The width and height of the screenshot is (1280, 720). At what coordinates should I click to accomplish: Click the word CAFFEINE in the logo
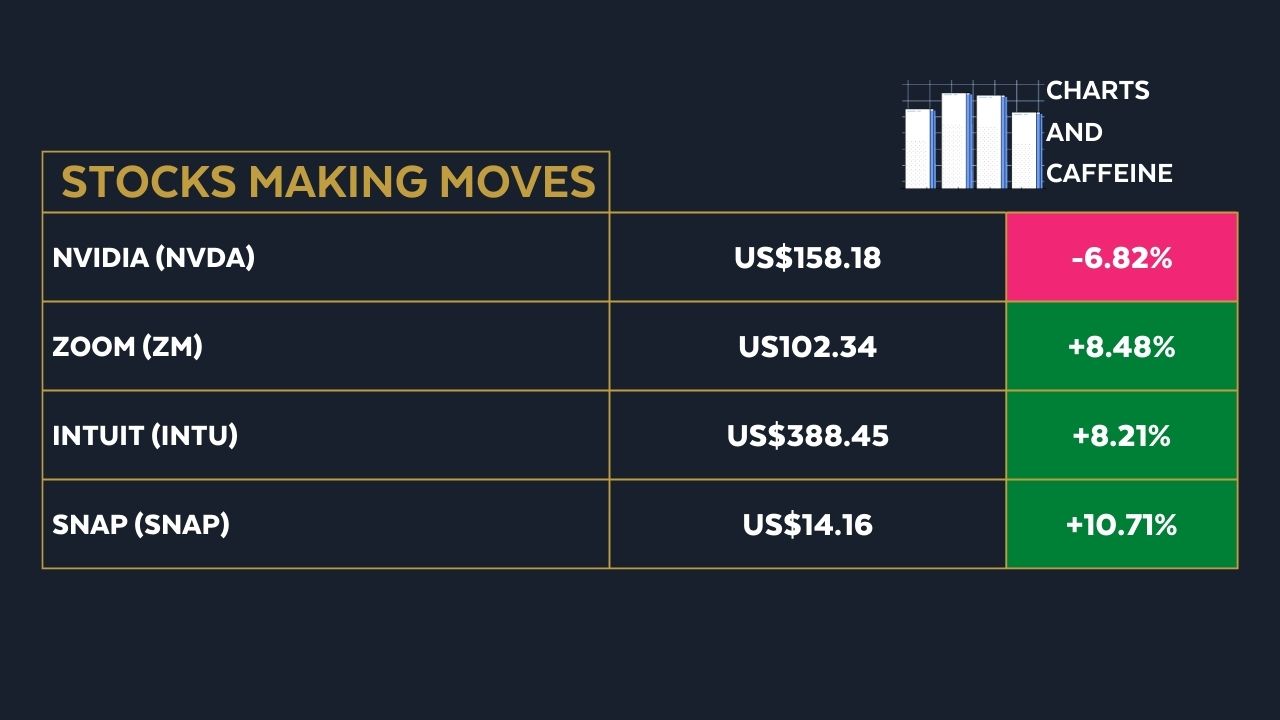[1109, 174]
